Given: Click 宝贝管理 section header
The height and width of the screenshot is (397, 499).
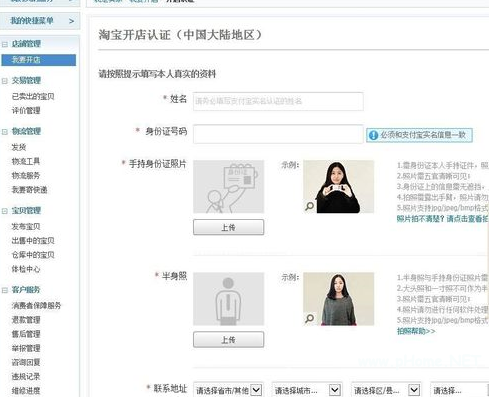Looking at the screenshot, I should point(26,211).
